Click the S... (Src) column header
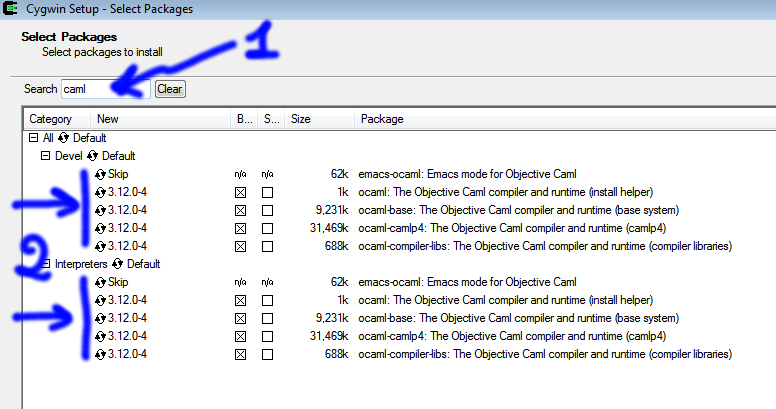Viewport: 776px width, 409px height. coord(271,119)
